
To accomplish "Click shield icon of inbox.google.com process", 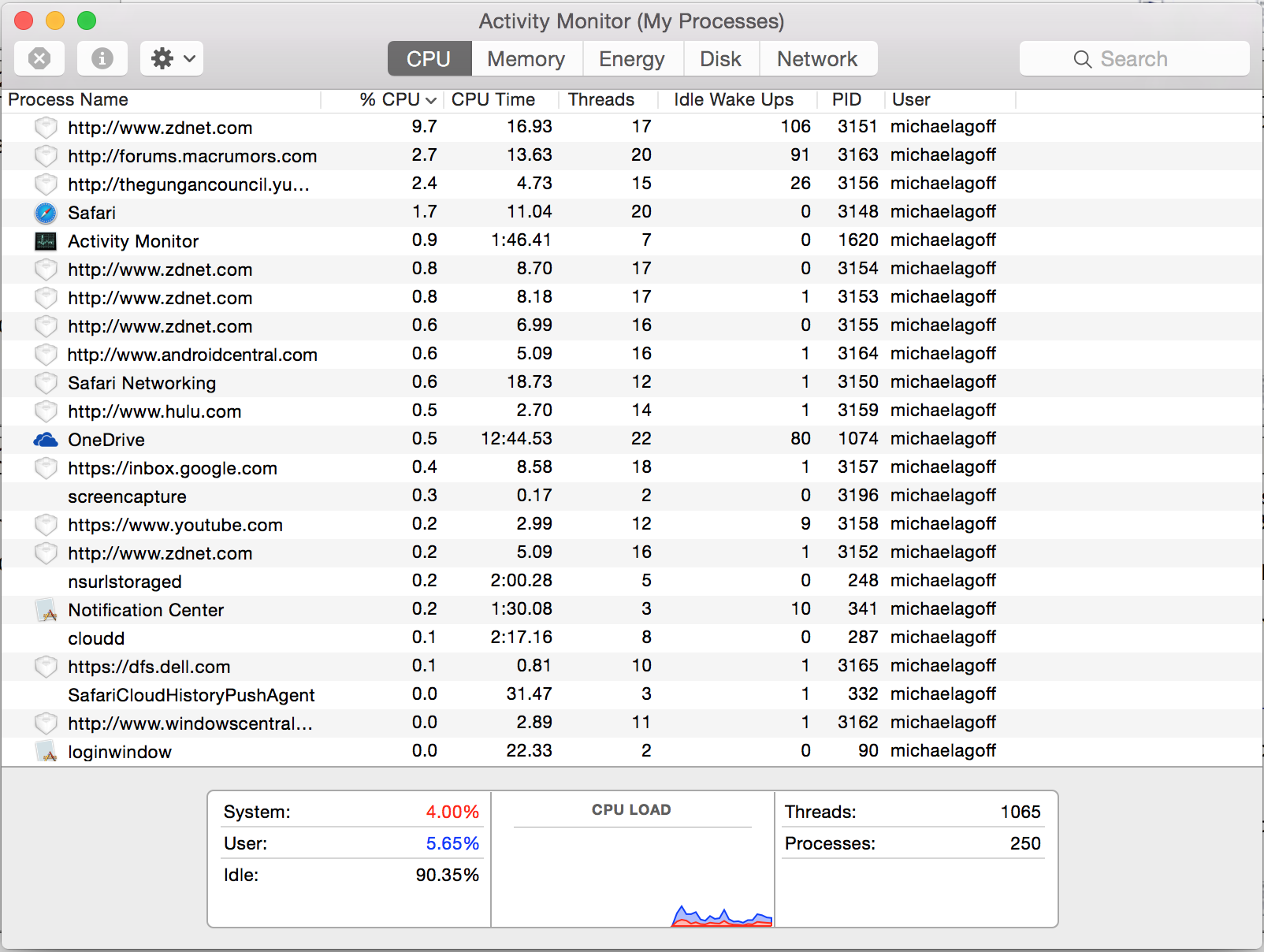I will [46, 468].
